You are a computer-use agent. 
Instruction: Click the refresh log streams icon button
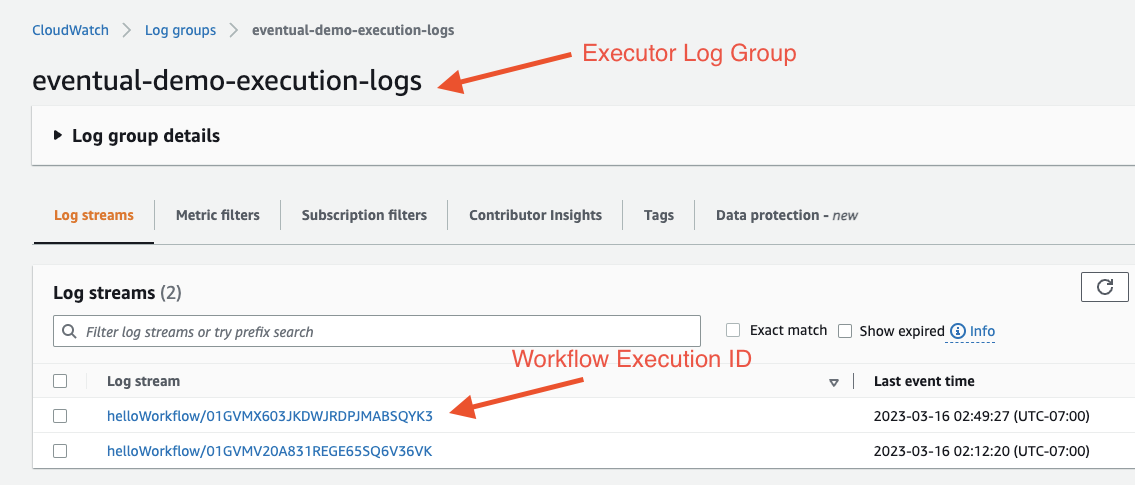1104,287
